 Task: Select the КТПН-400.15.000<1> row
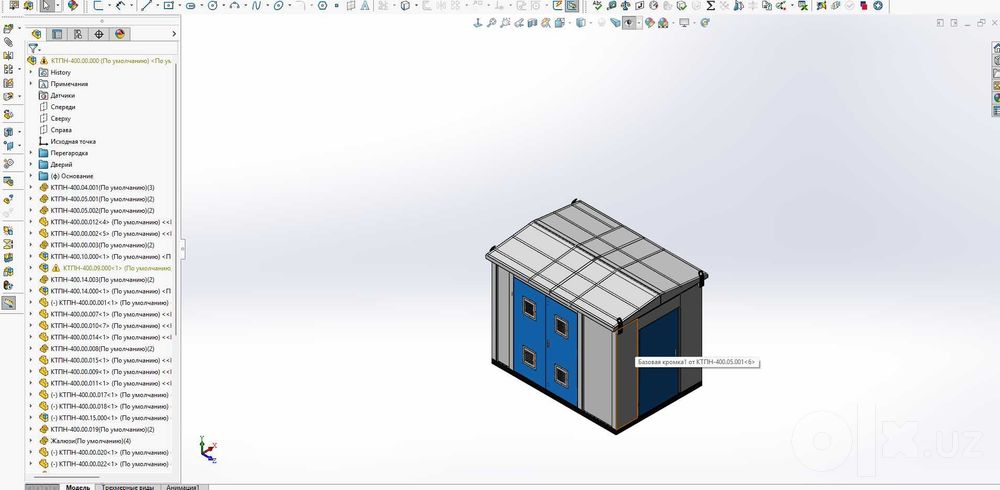coord(103,417)
